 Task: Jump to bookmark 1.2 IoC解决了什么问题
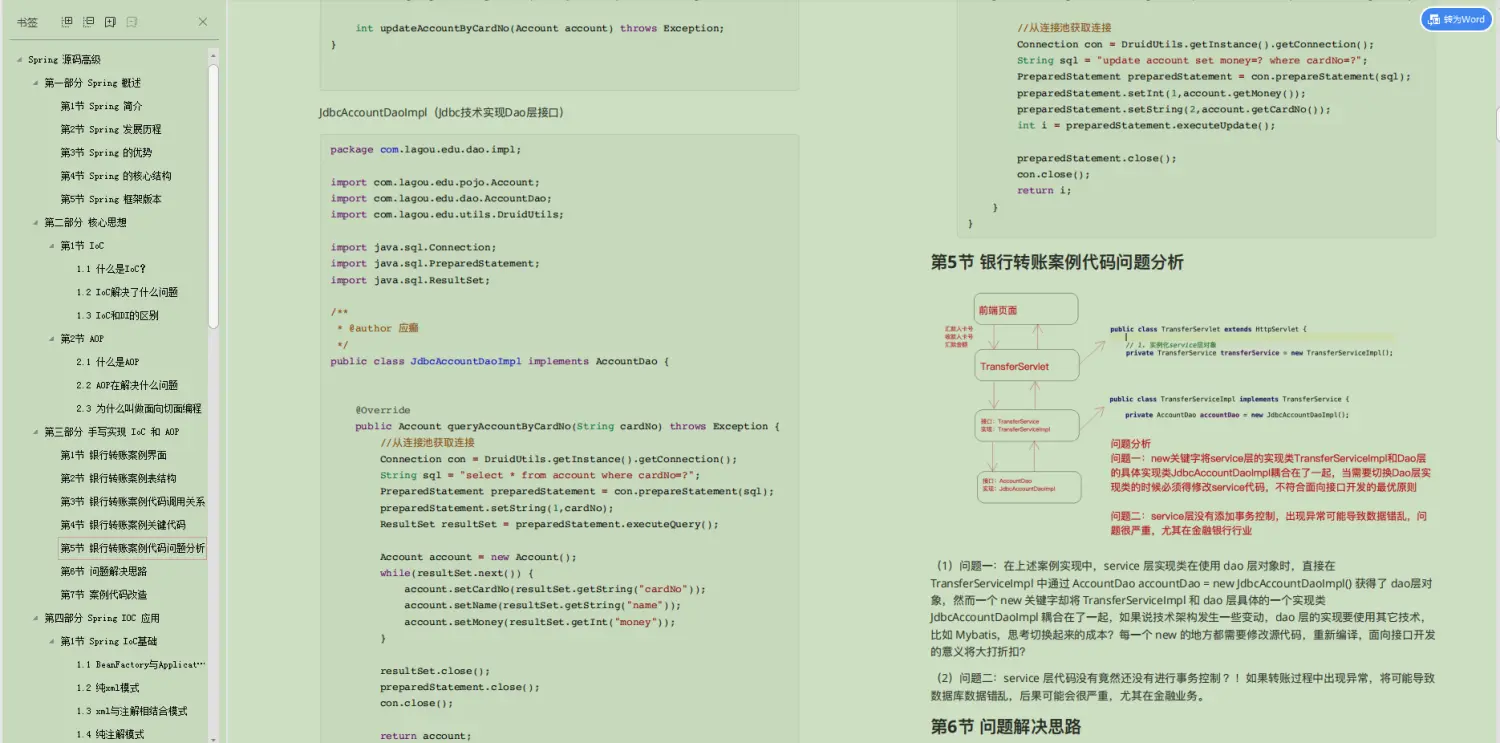(127, 292)
